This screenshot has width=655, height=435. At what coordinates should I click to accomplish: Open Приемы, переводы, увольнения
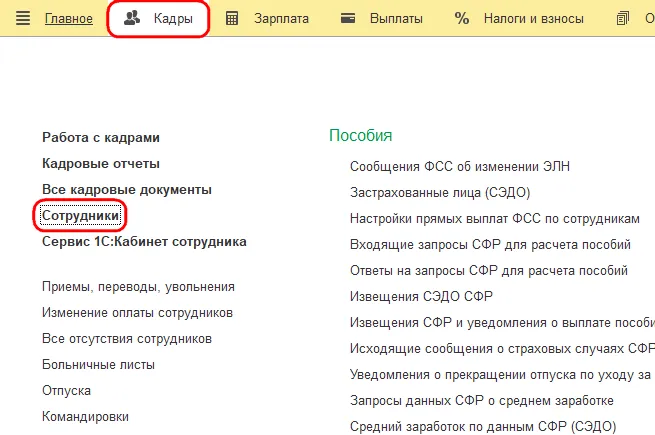pos(138,287)
